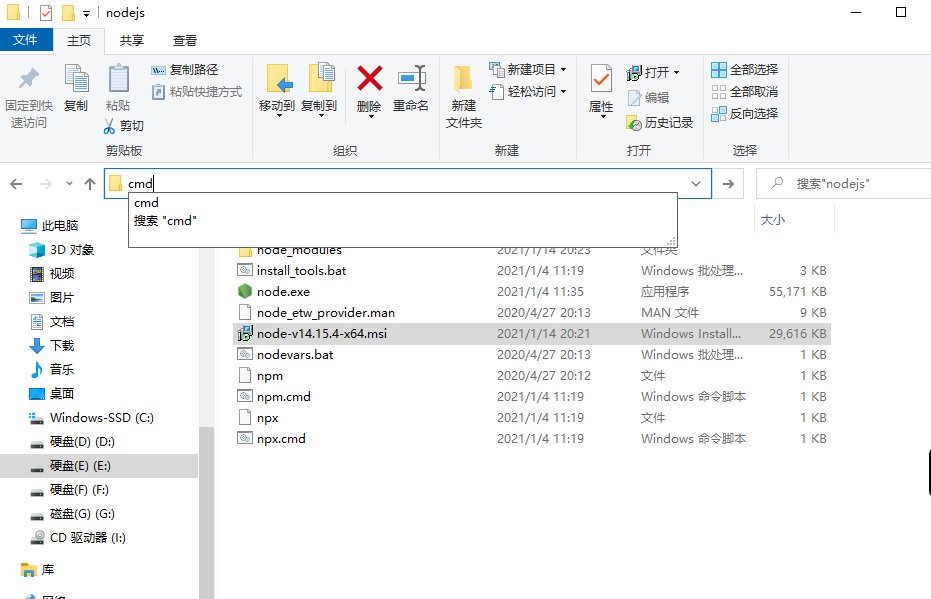Open the File (文件) tab
The height and width of the screenshot is (599, 931).
[26, 40]
